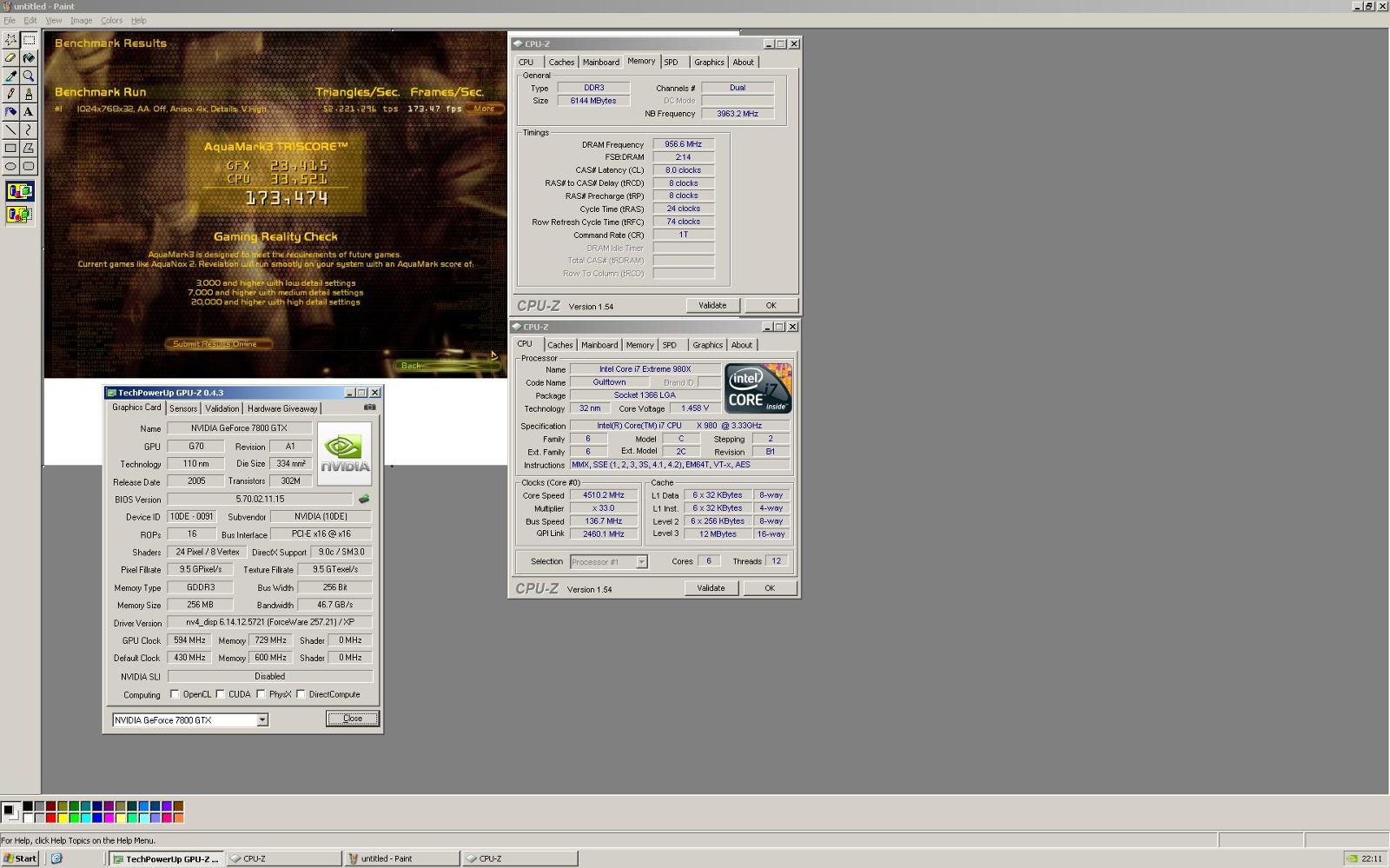1390x868 pixels.
Task: Open Caches tab in lower CPU-Z window
Action: (559, 345)
